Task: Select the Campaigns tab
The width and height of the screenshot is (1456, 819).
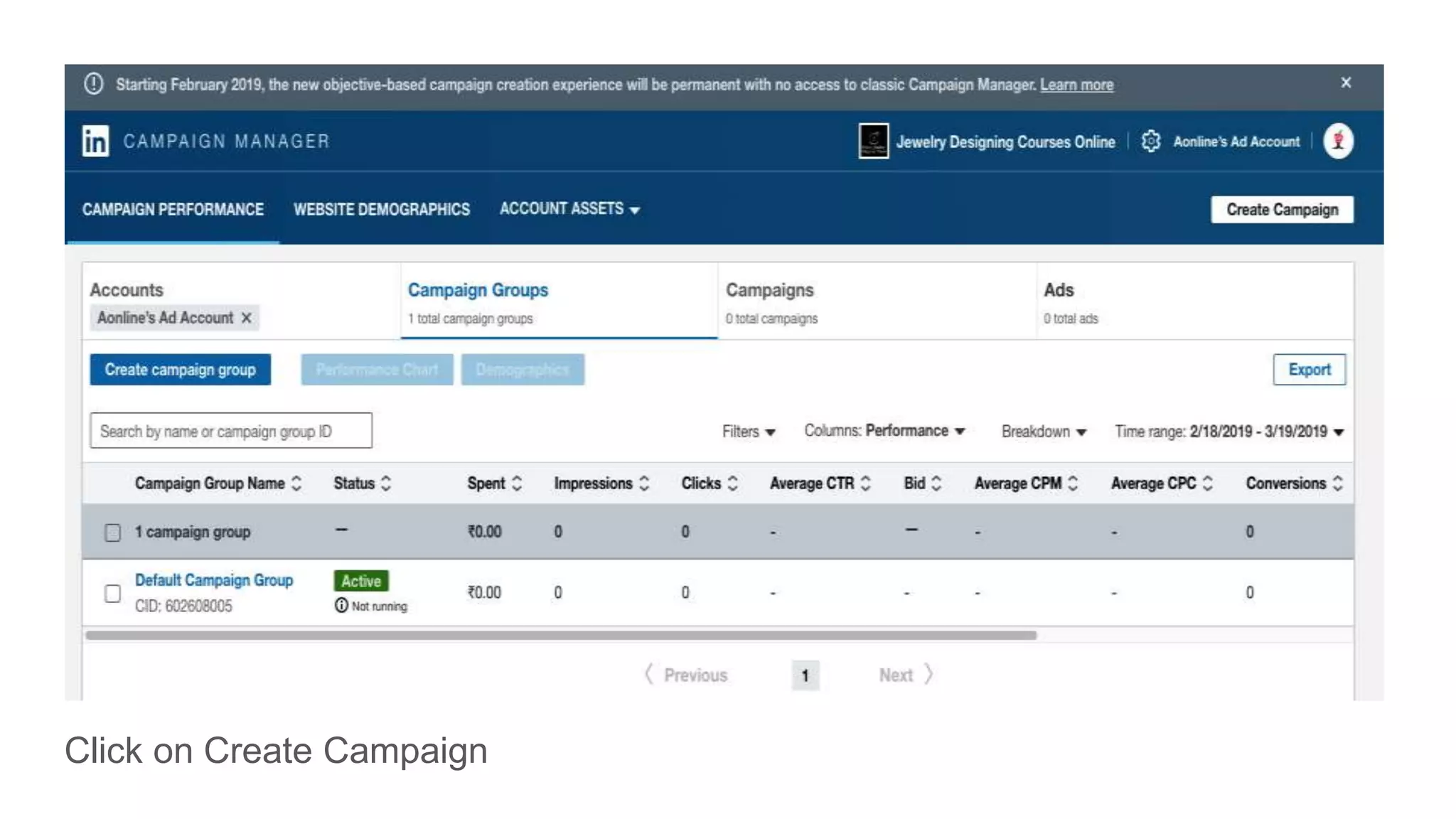Action: tap(877, 301)
